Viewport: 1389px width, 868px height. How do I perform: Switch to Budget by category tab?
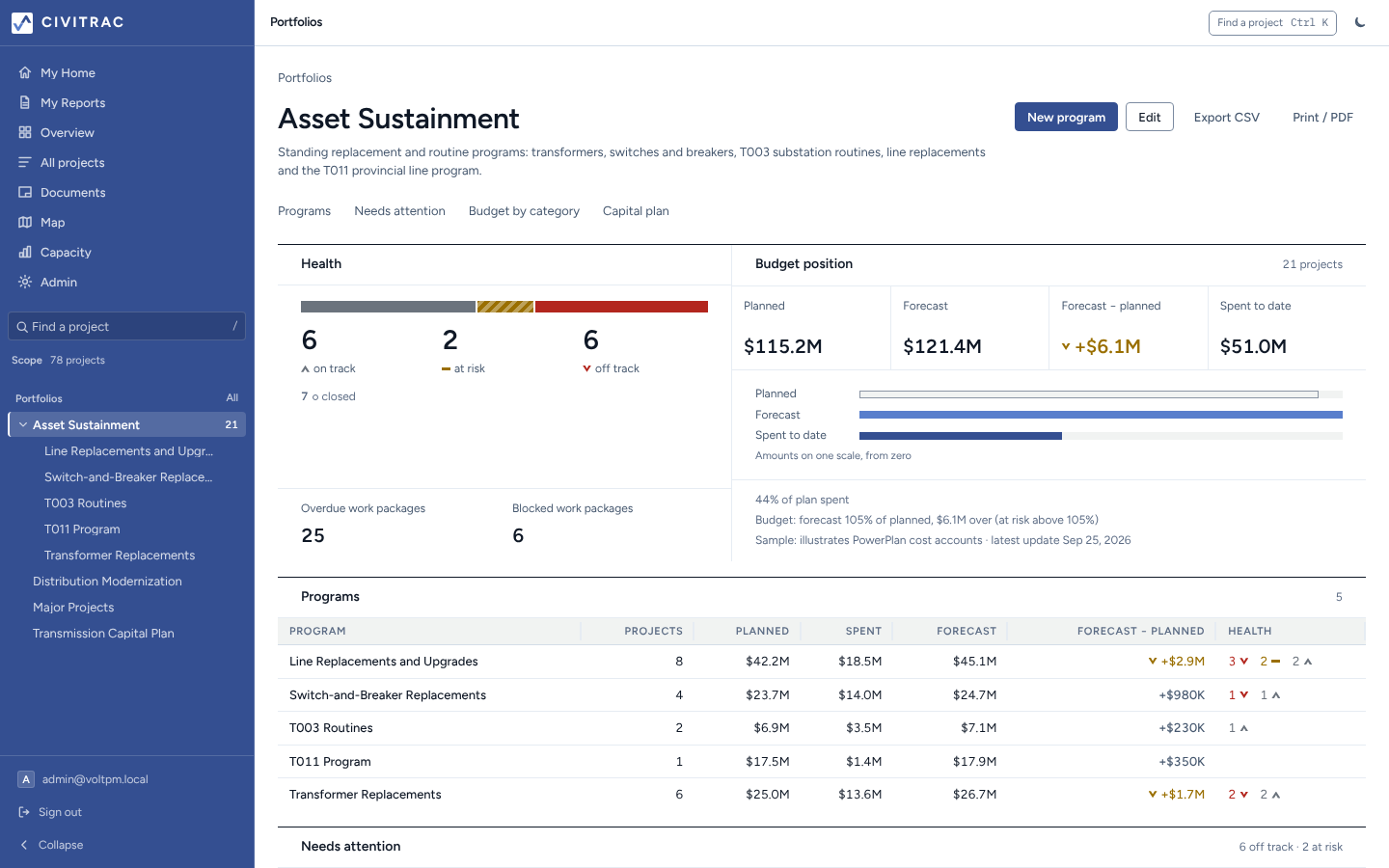coord(524,210)
